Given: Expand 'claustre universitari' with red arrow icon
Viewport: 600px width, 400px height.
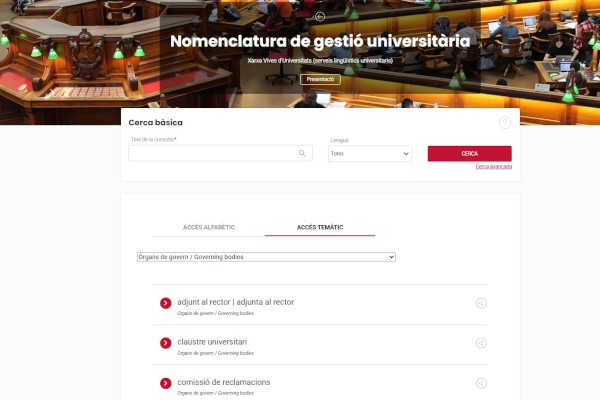Looking at the screenshot, I should pos(165,343).
